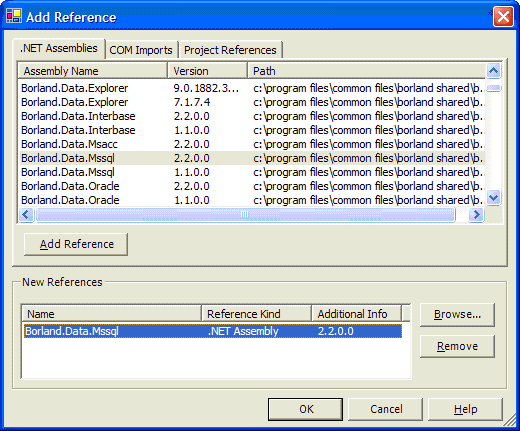Open the COM Imports tab
Screen dimensions: 520x431
[141, 50]
